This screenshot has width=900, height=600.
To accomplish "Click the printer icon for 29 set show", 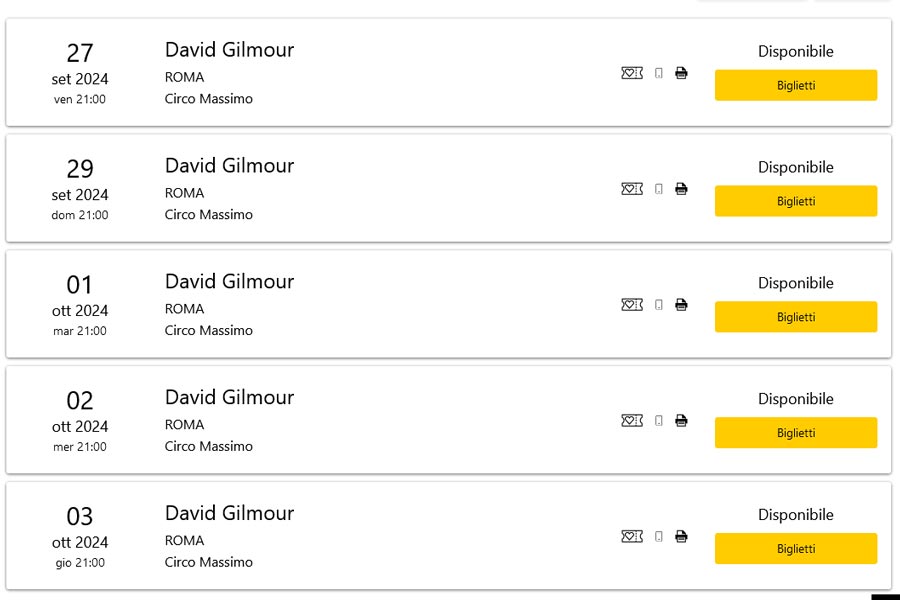I will pos(681,189).
